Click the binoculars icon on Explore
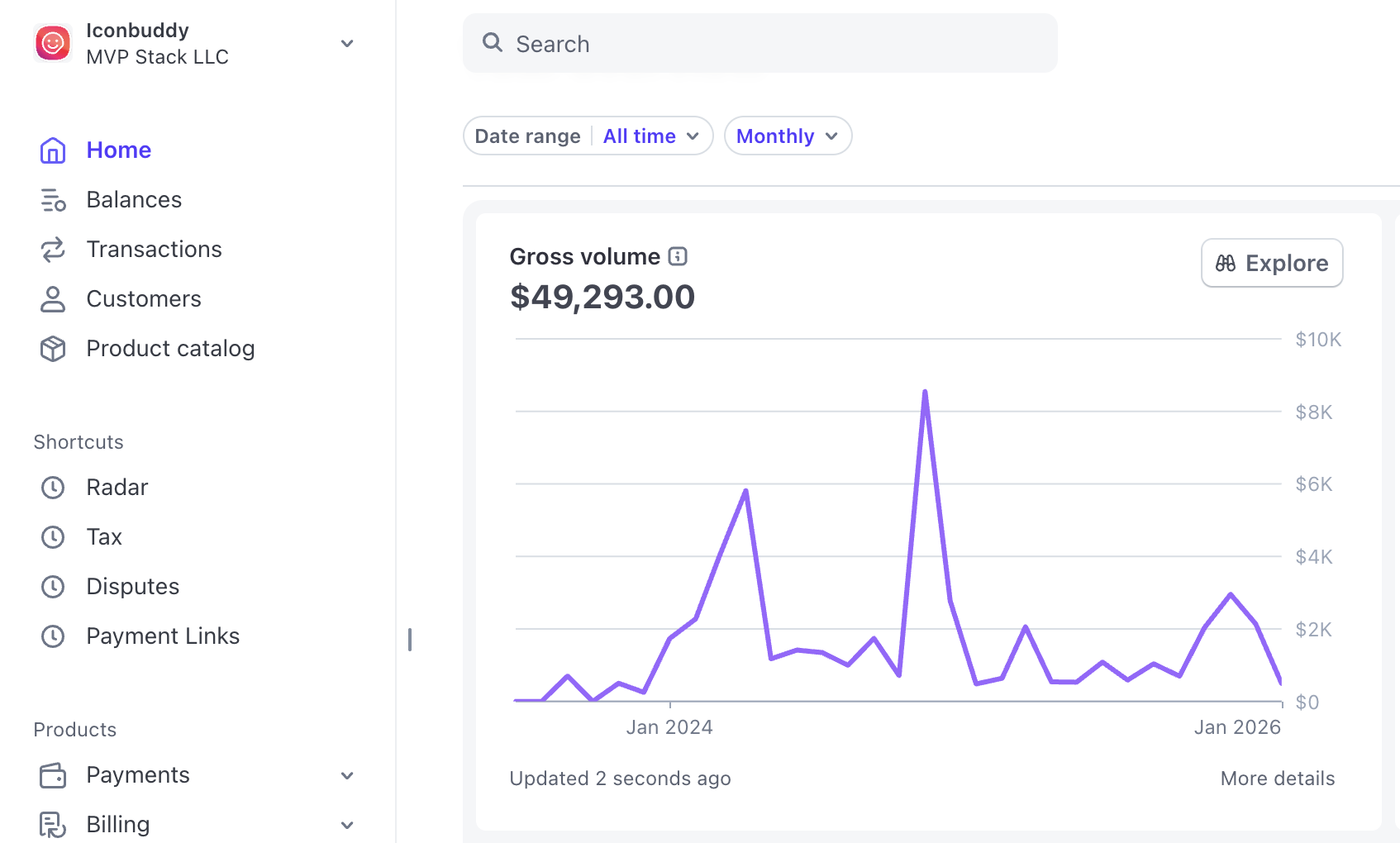Screen dimensions: 1400x843 coord(1226,263)
